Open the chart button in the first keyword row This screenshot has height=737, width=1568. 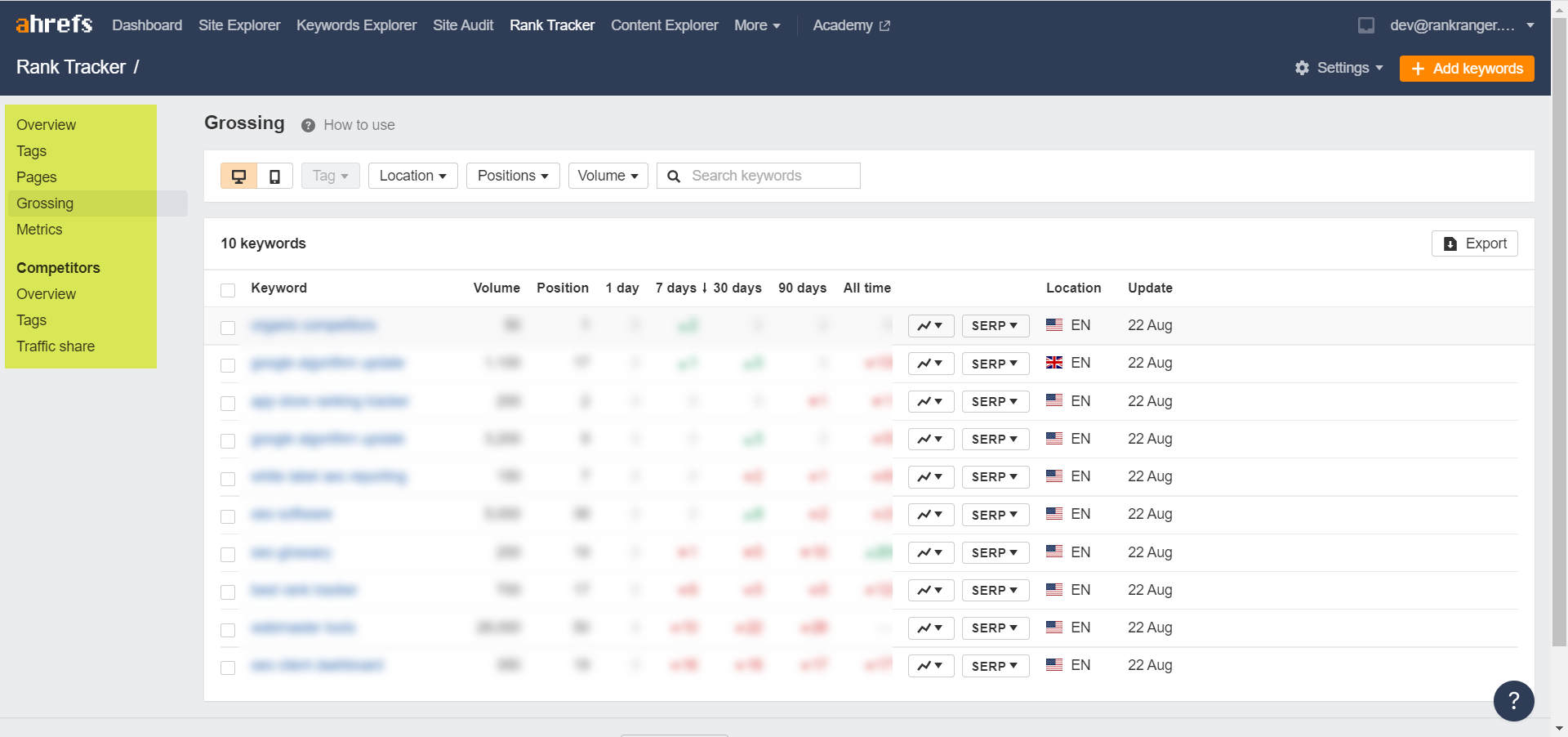tap(930, 325)
